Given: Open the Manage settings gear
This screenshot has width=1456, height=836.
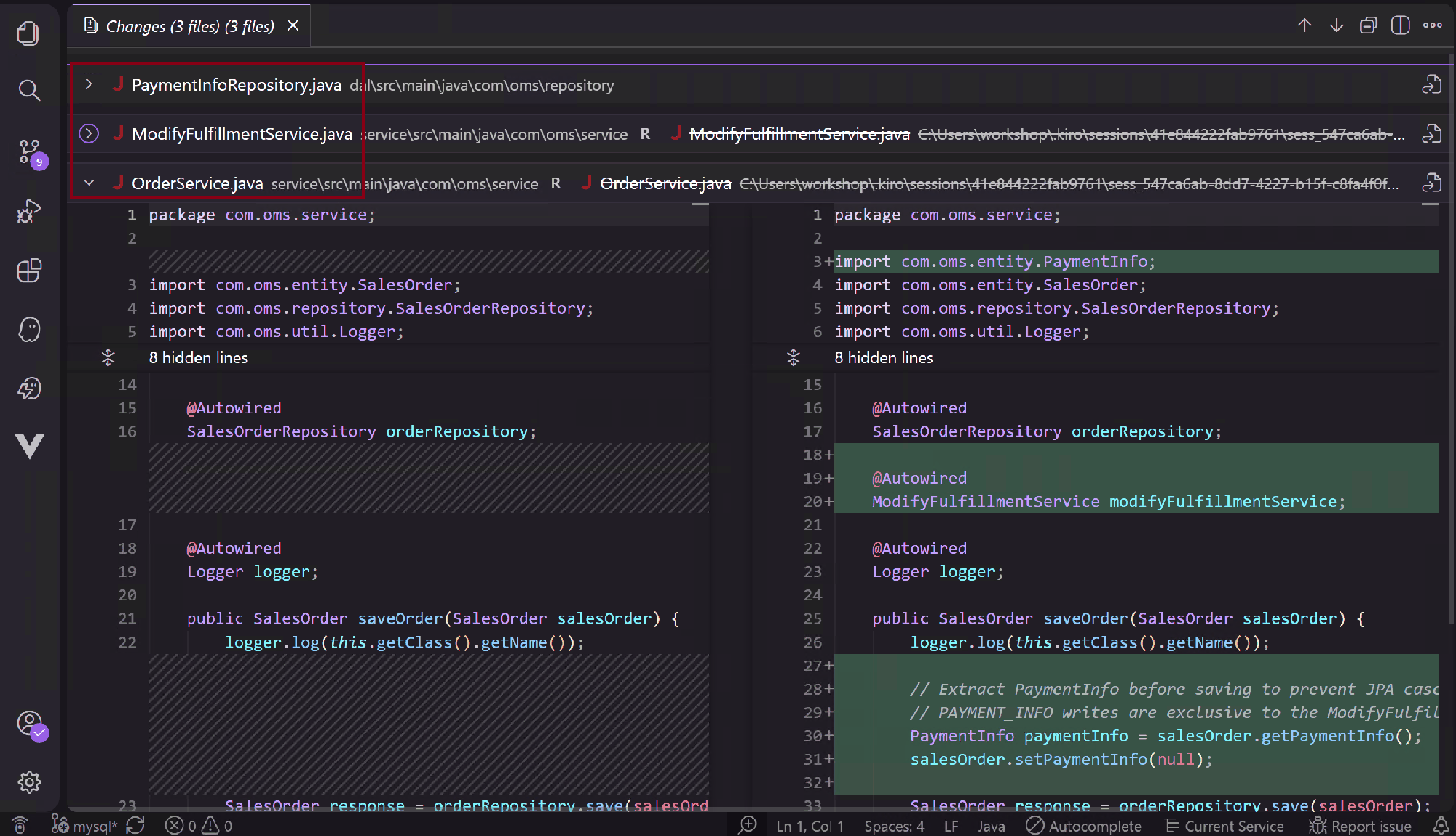Looking at the screenshot, I should click(x=28, y=782).
